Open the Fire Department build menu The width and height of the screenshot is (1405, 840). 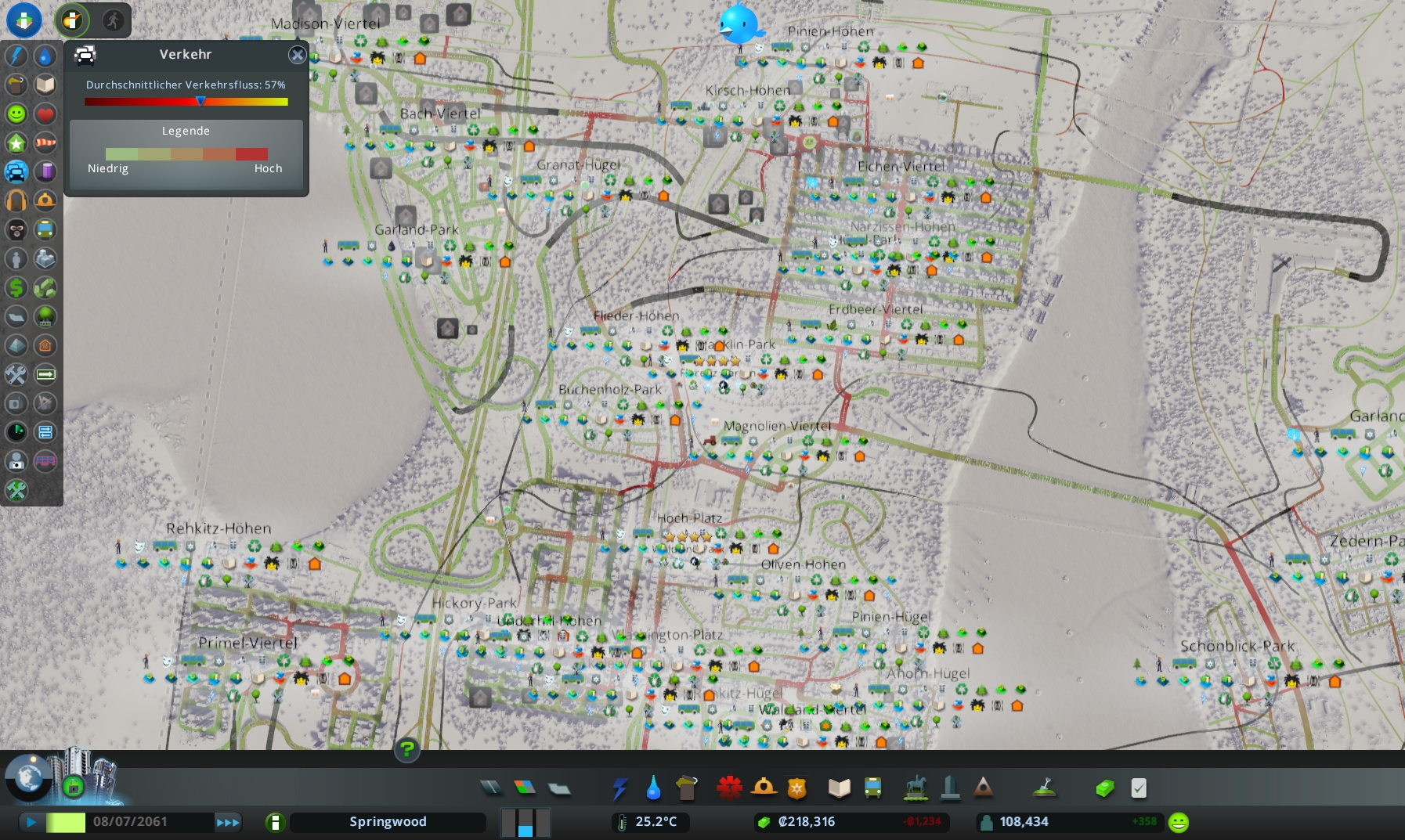pos(764,788)
